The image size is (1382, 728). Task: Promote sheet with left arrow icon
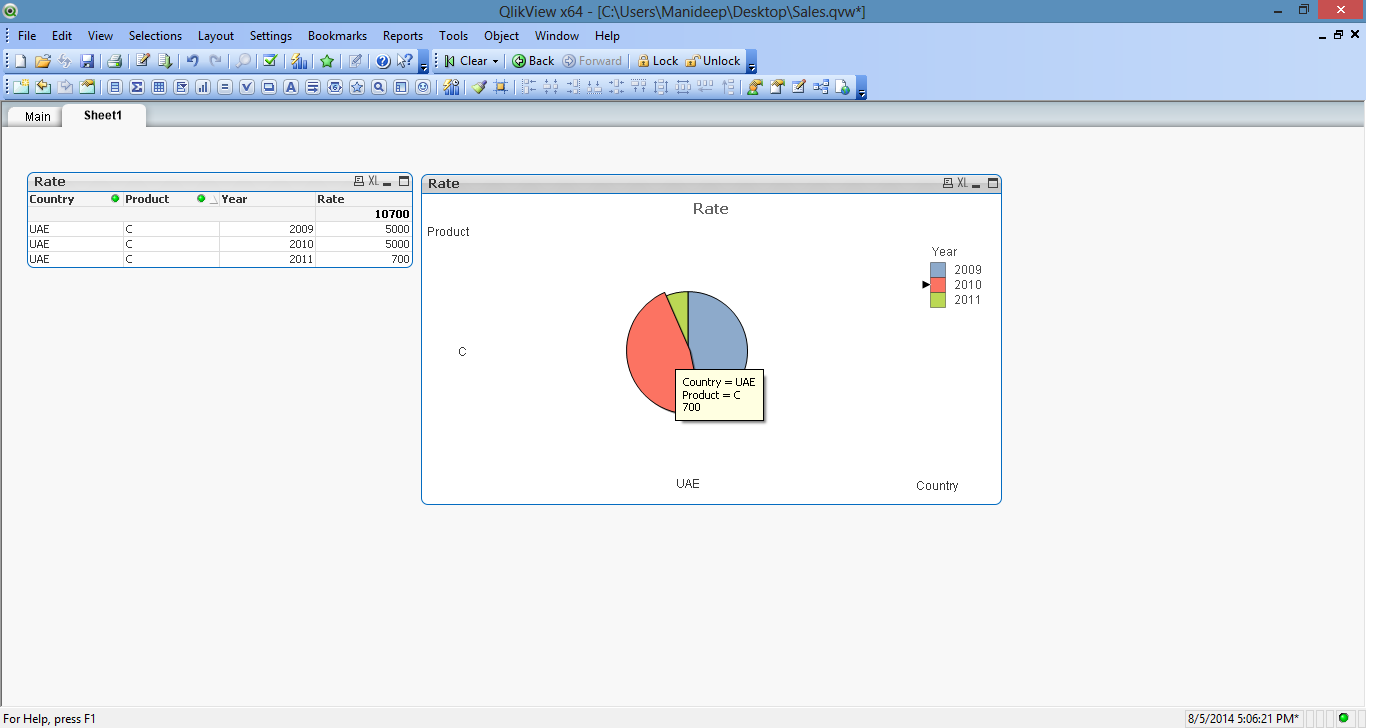click(x=43, y=87)
